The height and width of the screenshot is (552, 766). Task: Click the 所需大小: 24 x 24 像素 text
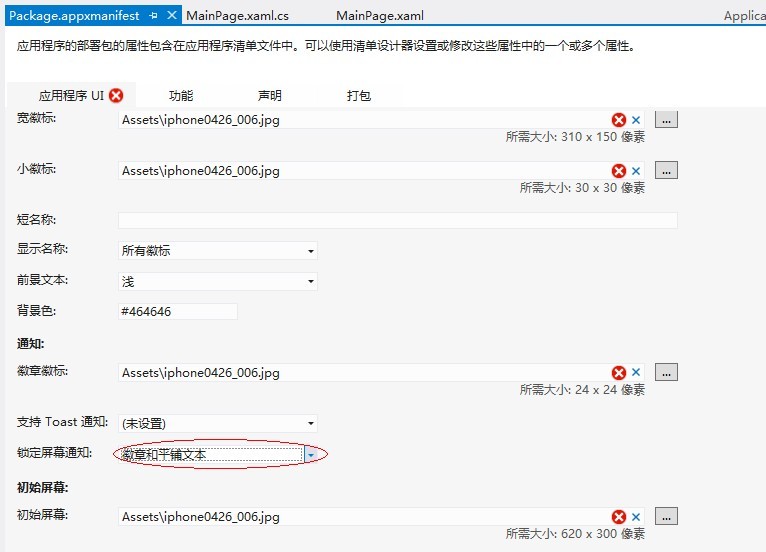(x=582, y=389)
